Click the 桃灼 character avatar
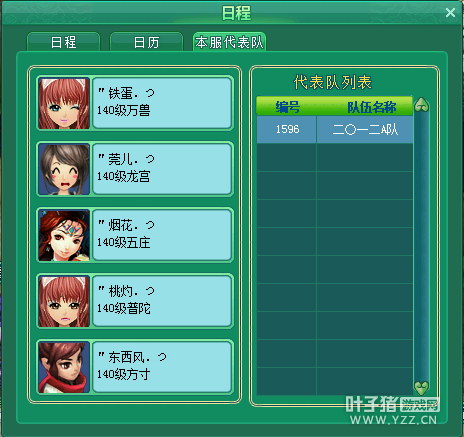The height and width of the screenshot is (437, 464). pos(64,301)
